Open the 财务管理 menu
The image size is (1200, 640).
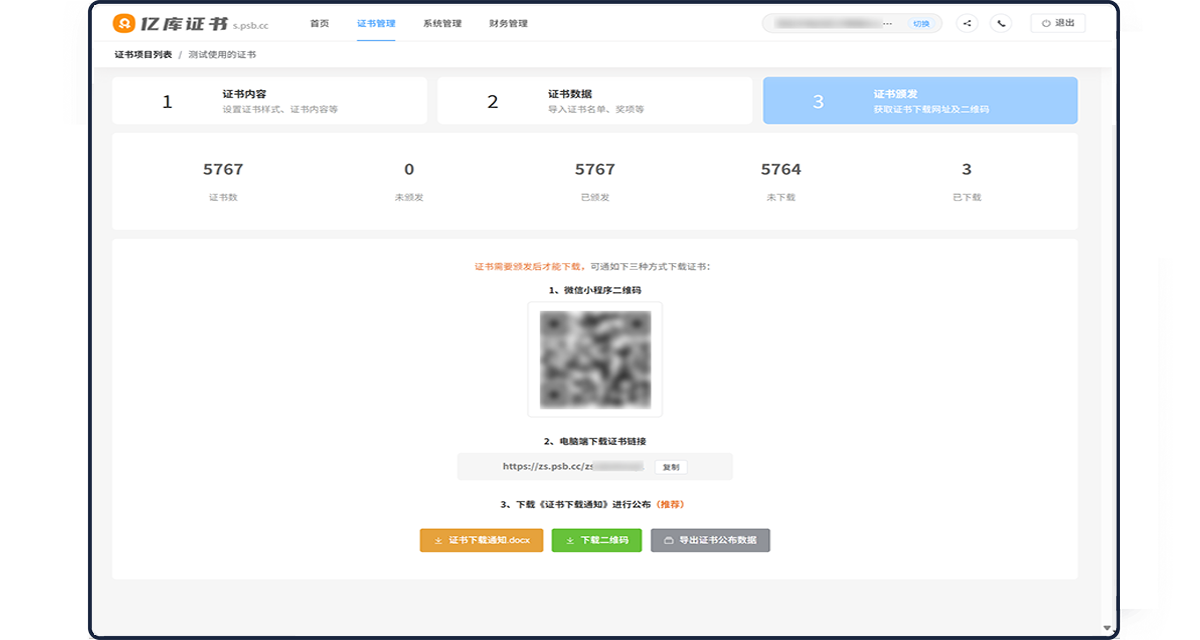pyautogui.click(x=508, y=23)
